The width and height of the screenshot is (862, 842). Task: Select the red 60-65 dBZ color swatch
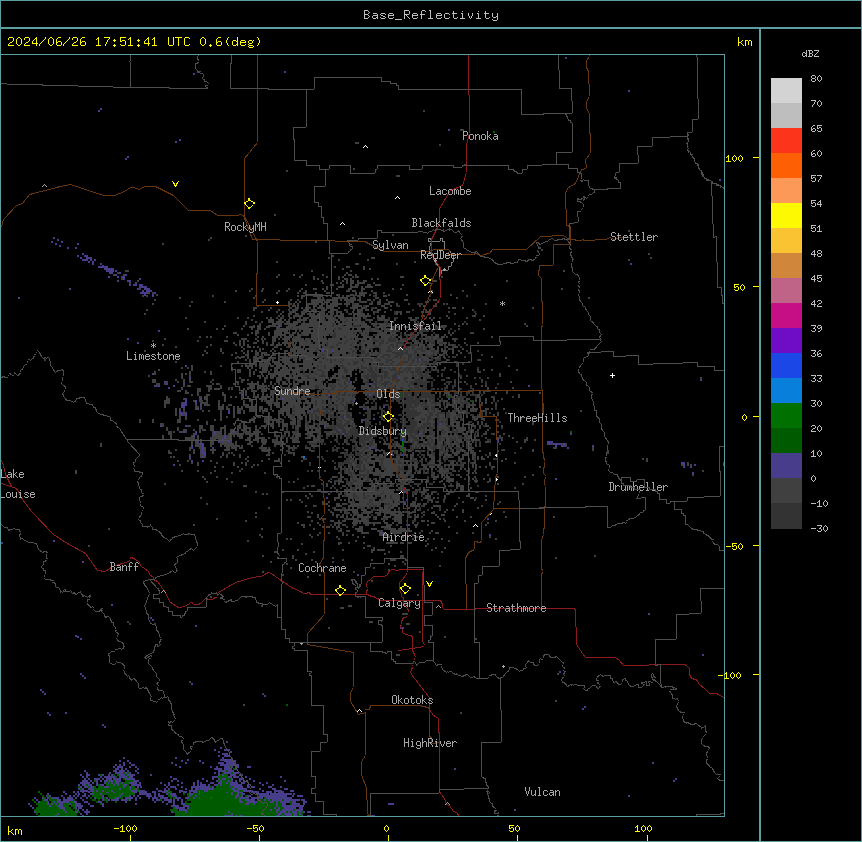(786, 141)
